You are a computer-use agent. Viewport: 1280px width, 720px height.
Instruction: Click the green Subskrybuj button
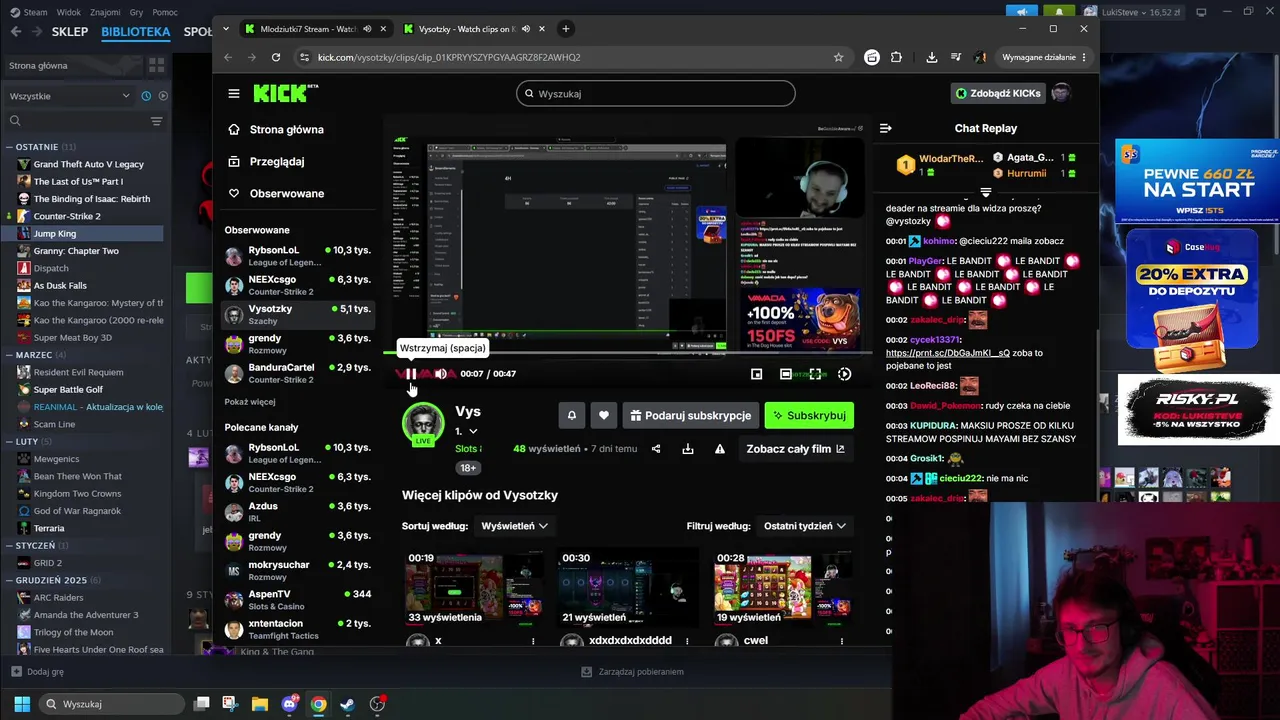click(809, 415)
